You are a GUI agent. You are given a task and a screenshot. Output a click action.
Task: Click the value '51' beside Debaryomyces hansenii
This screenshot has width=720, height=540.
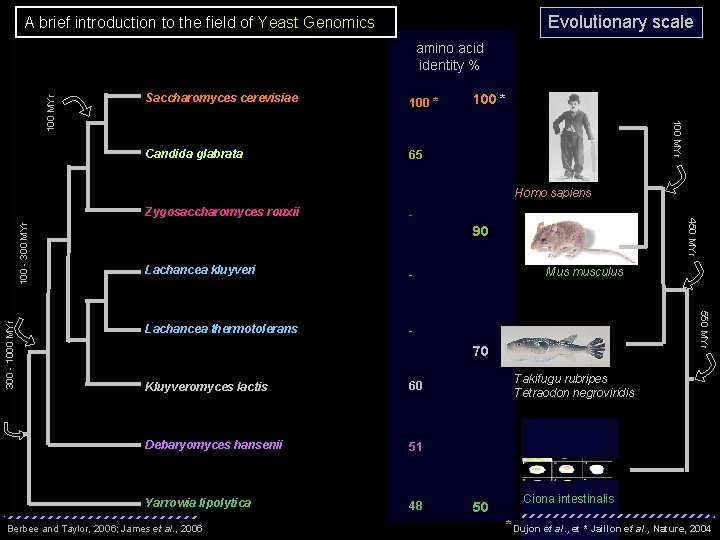[x=415, y=446]
